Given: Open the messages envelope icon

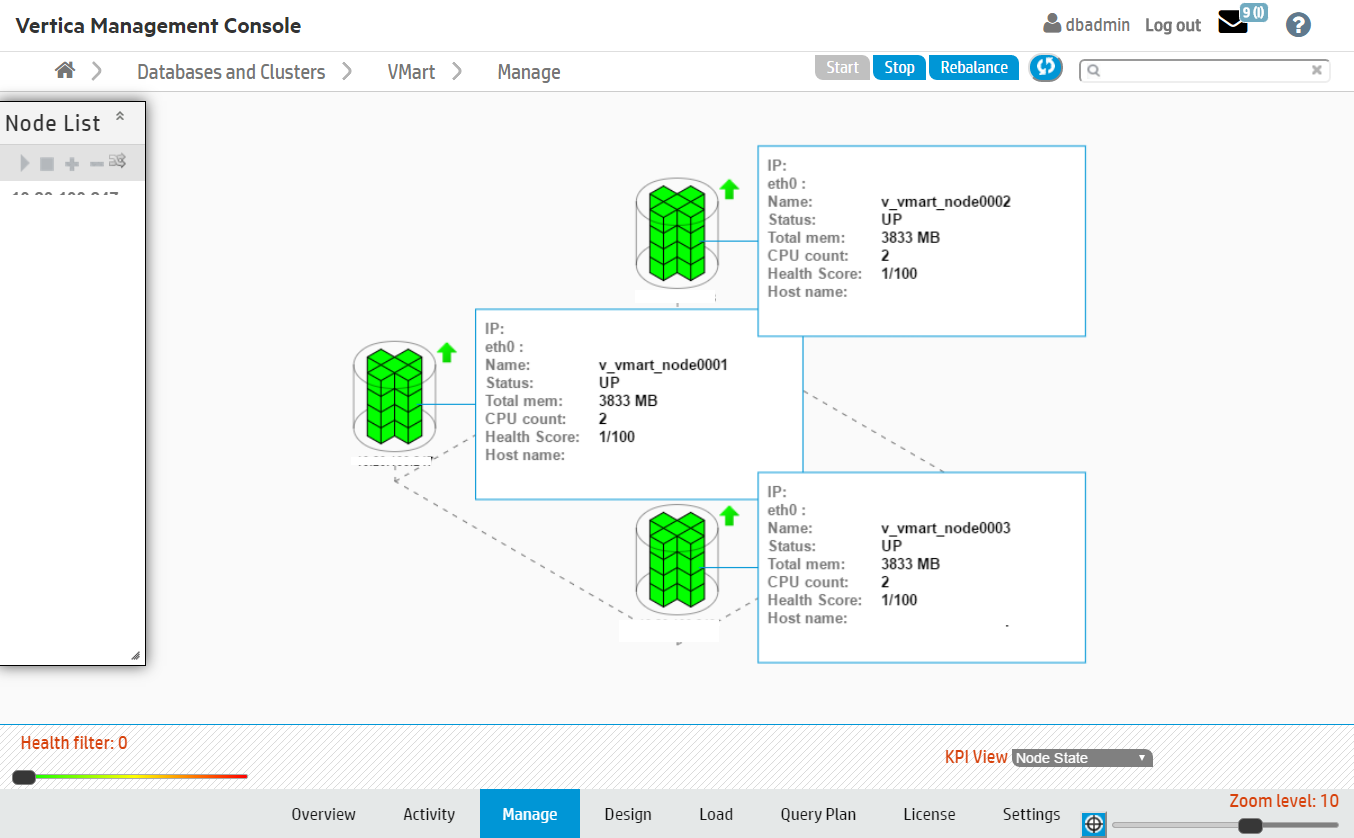Looking at the screenshot, I should (1233, 24).
